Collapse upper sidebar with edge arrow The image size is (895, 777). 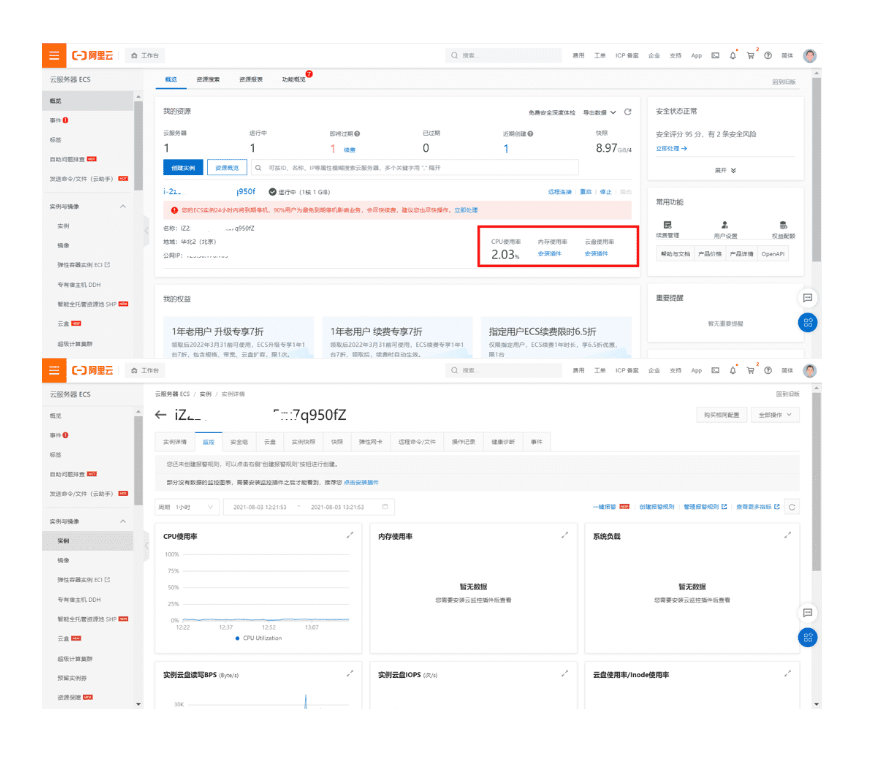[x=146, y=231]
